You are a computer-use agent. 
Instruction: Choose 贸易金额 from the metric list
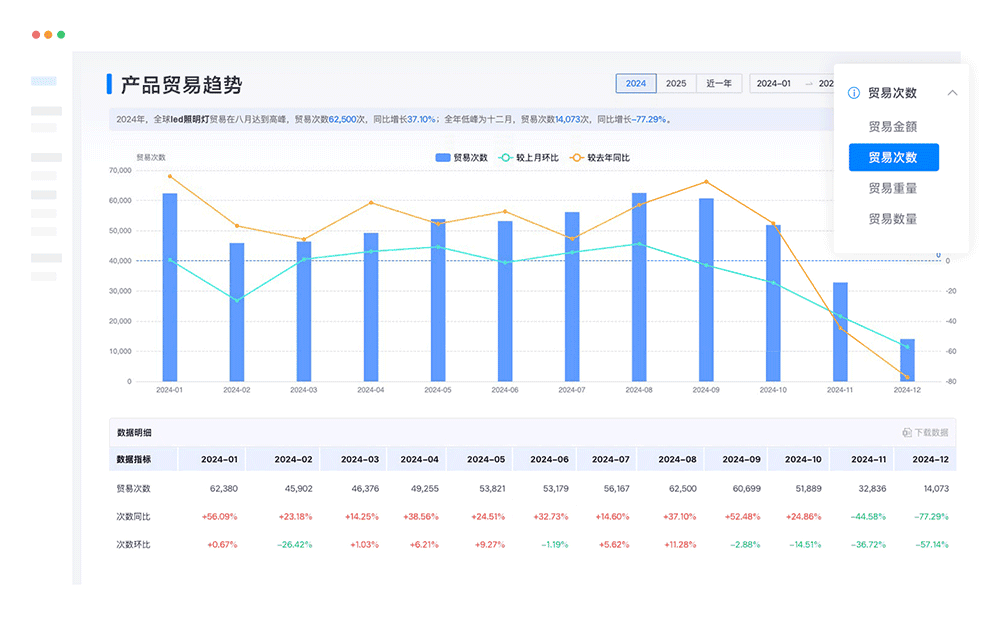pyautogui.click(x=893, y=124)
